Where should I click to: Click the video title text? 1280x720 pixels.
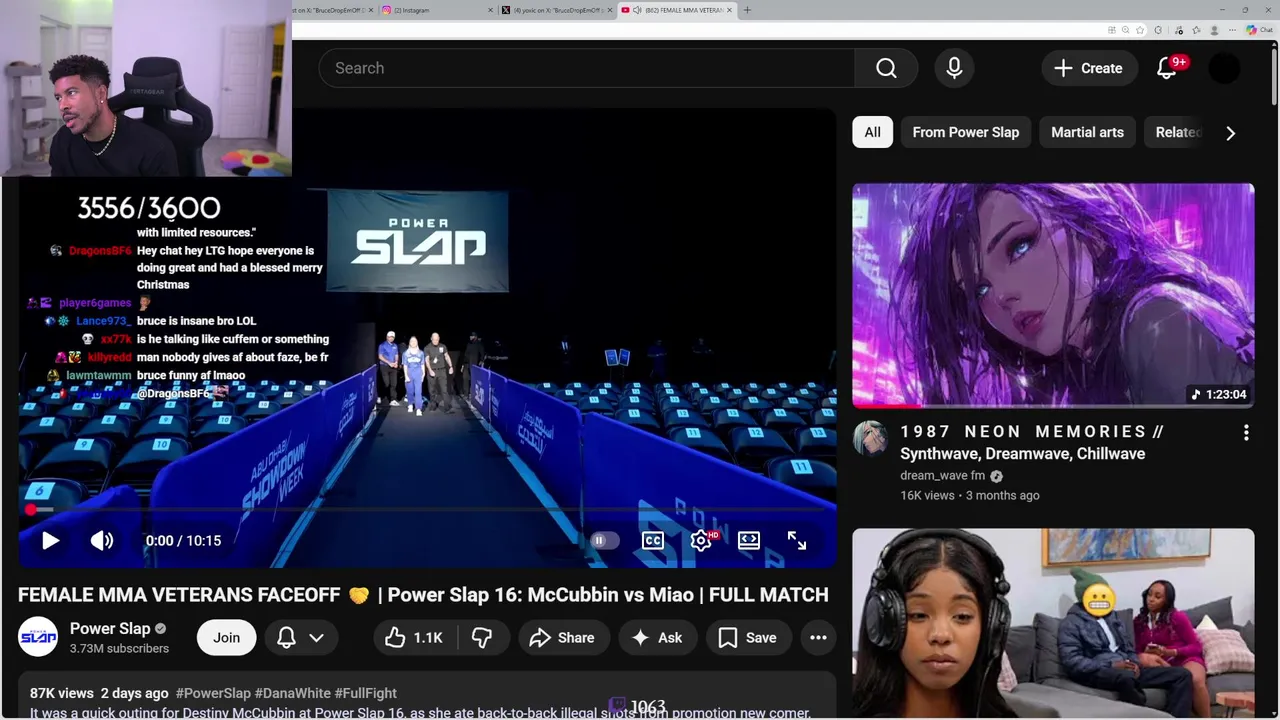click(x=423, y=595)
